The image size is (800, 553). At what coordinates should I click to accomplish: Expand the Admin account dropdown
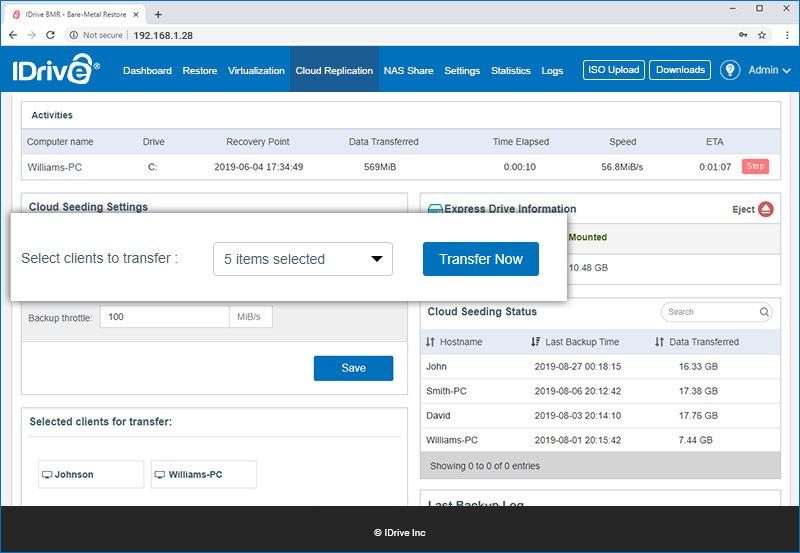click(769, 70)
